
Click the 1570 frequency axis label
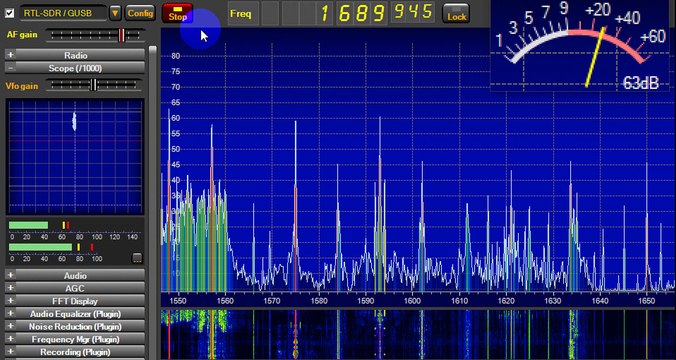pos(272,301)
